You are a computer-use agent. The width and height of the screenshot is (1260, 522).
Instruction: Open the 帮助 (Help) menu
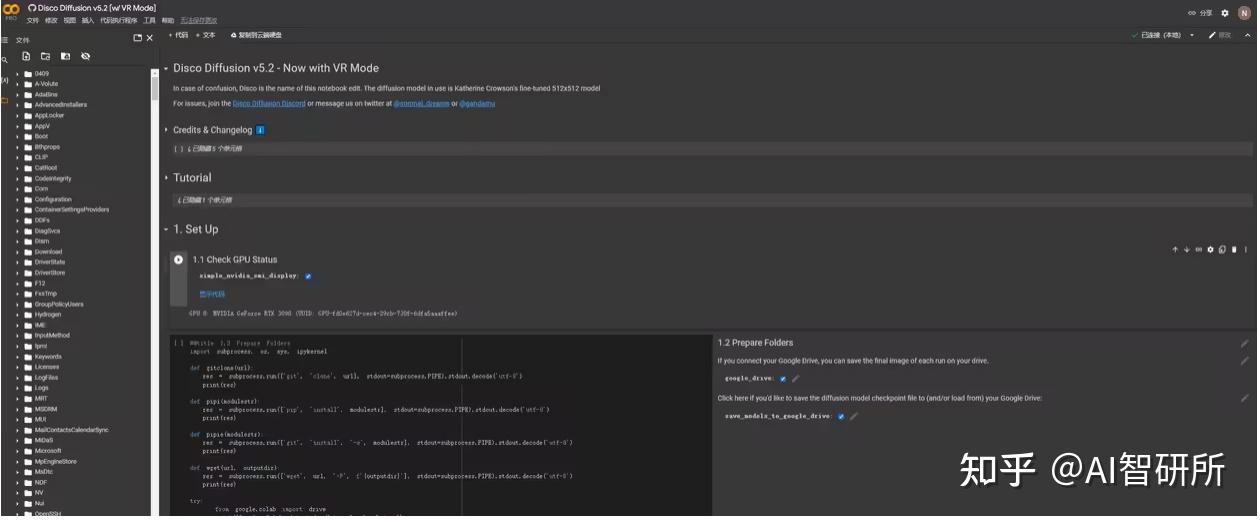coord(167,20)
